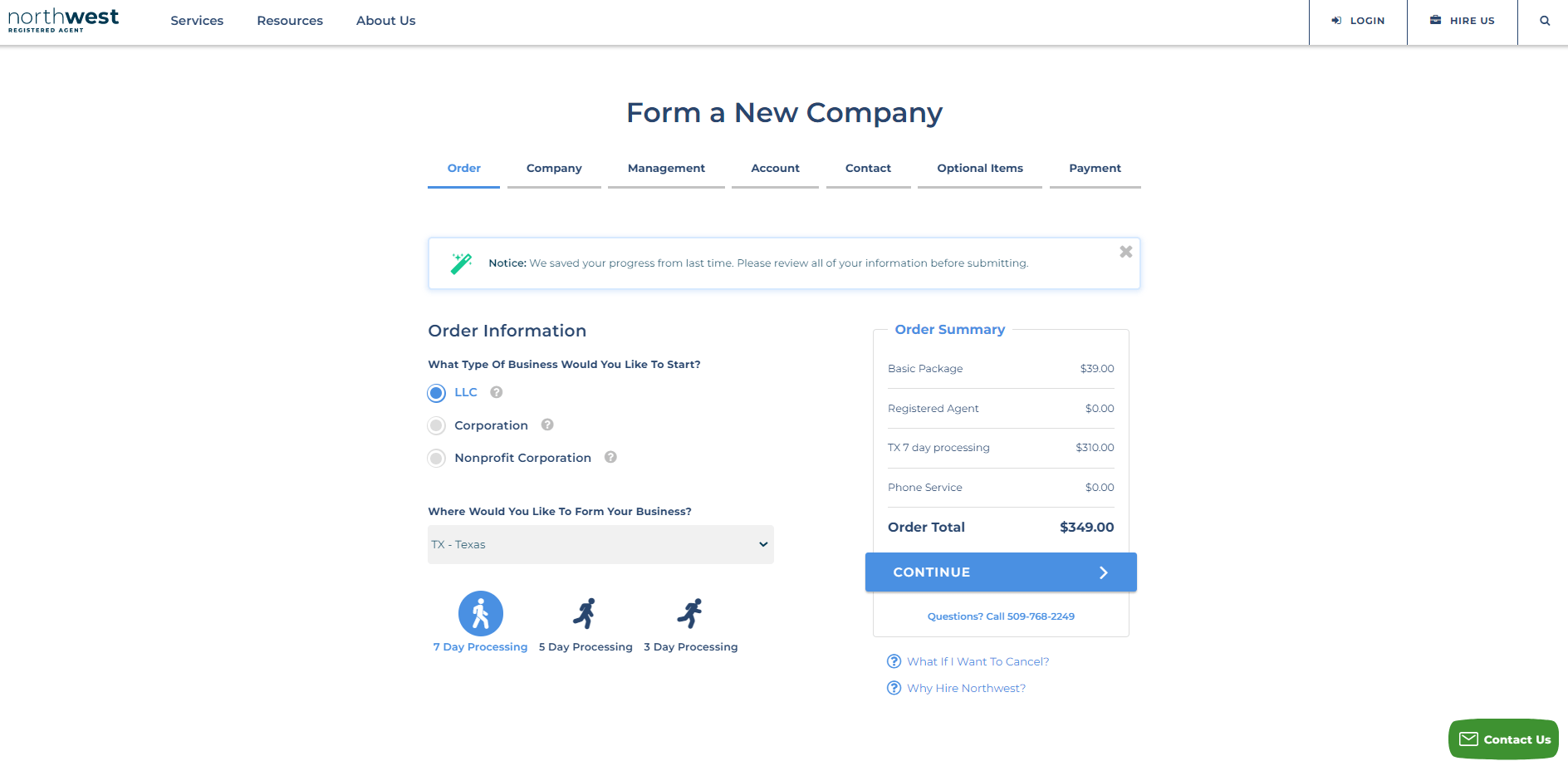
Task: Select the 7 Day Processing walking icon
Action: pos(481,614)
